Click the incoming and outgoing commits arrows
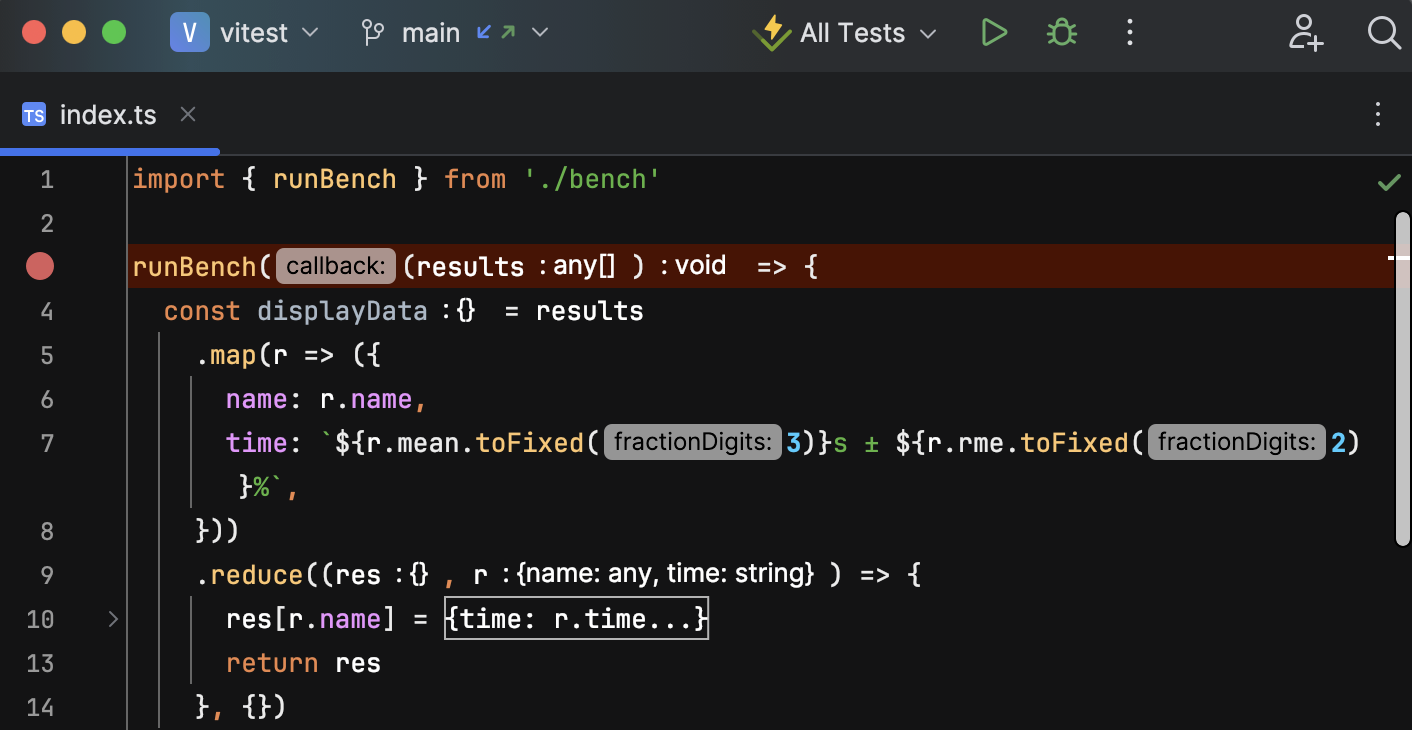 click(x=496, y=33)
